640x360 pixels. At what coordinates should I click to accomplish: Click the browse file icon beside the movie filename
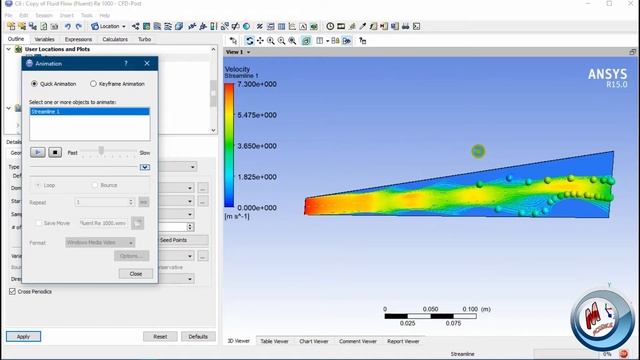pos(138,223)
